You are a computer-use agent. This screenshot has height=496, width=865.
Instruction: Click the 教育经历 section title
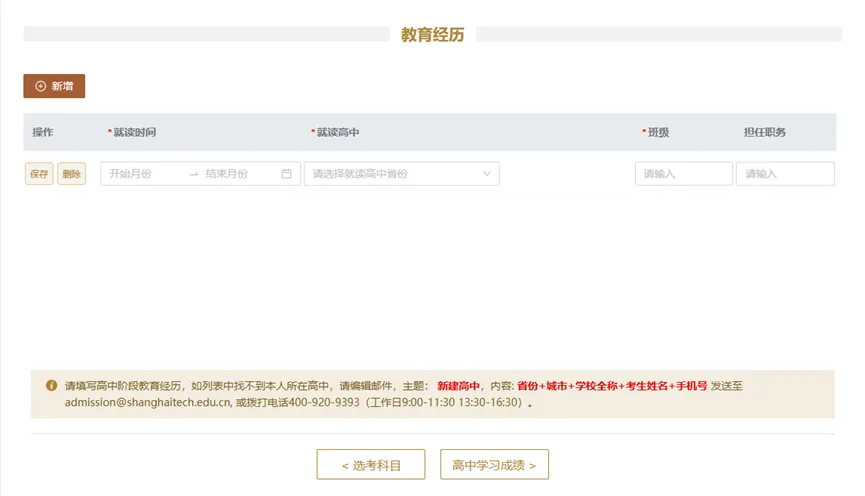pos(432,35)
